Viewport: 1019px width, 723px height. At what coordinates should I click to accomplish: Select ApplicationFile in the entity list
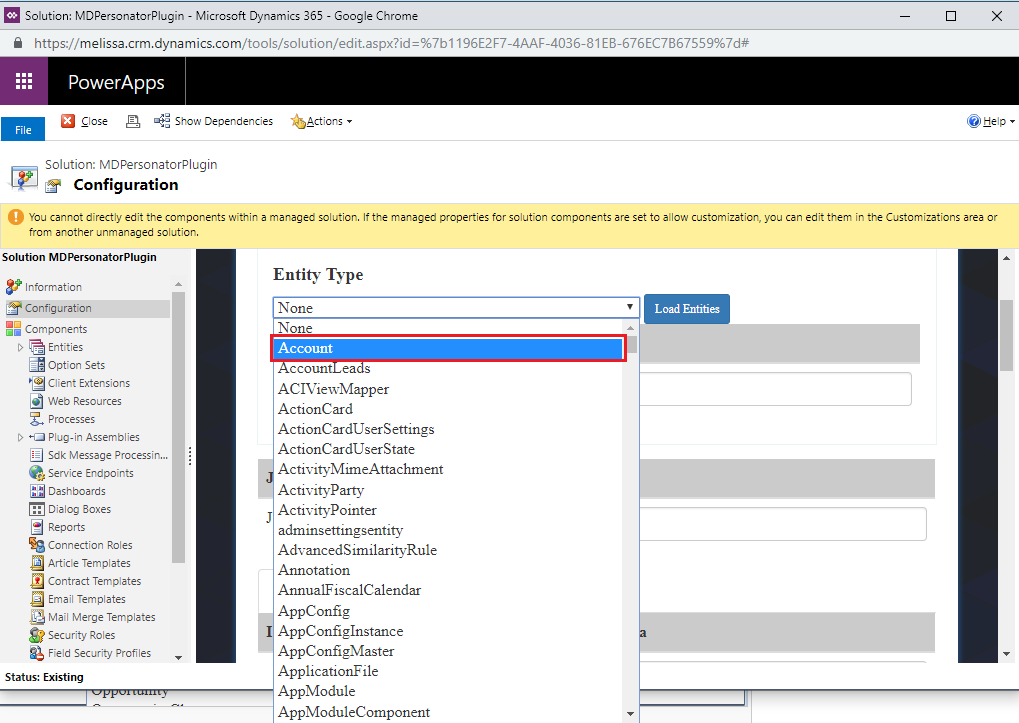pyautogui.click(x=448, y=671)
